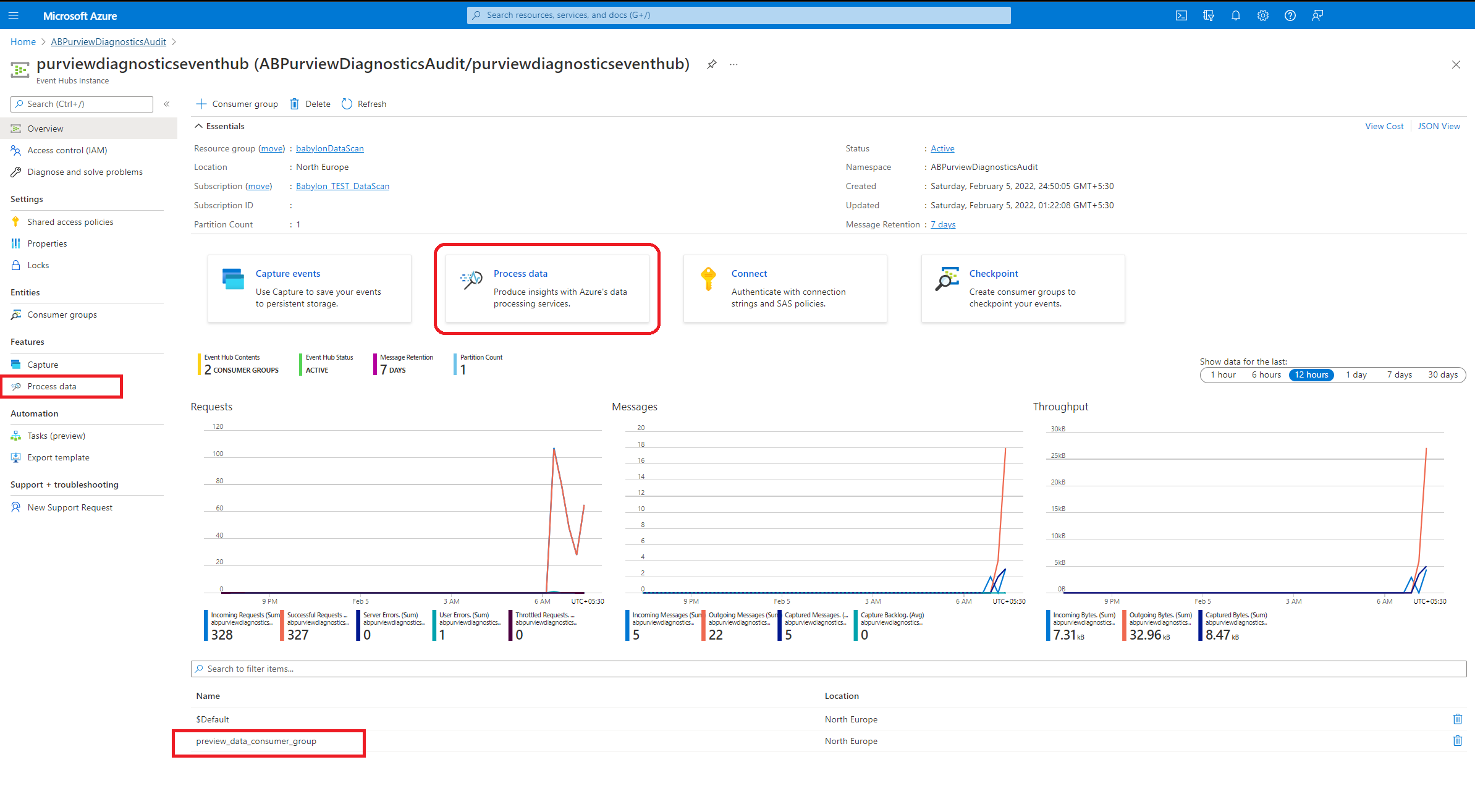Delete preview_data_consumer_group via trash icon

1457,740
